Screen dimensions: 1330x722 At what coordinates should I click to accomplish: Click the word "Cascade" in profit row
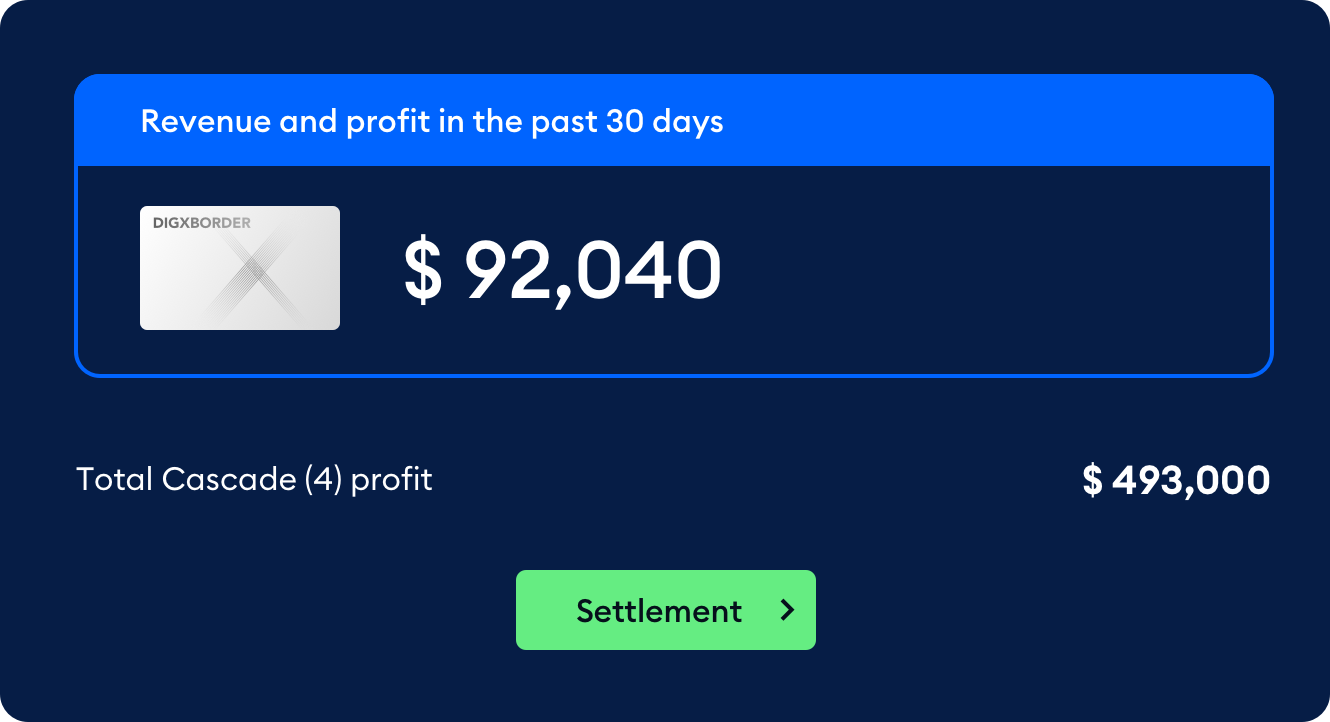(230, 480)
